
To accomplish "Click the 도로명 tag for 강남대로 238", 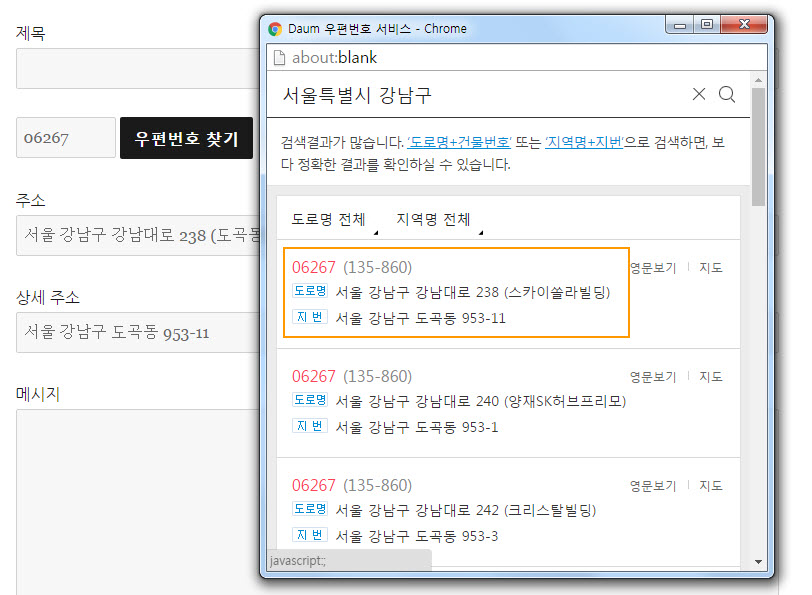I will (310, 291).
